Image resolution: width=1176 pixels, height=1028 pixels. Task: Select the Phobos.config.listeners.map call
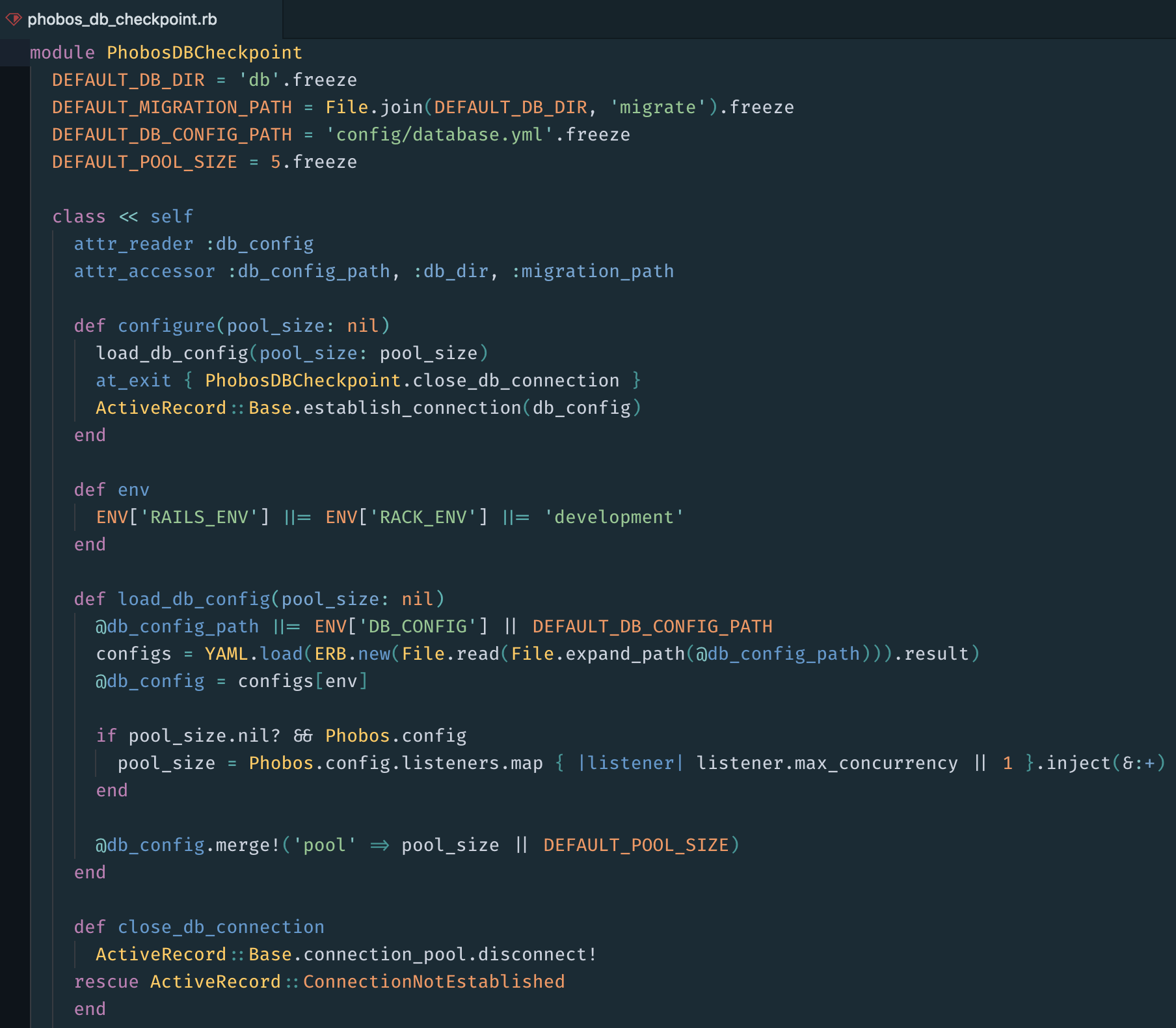click(x=395, y=763)
